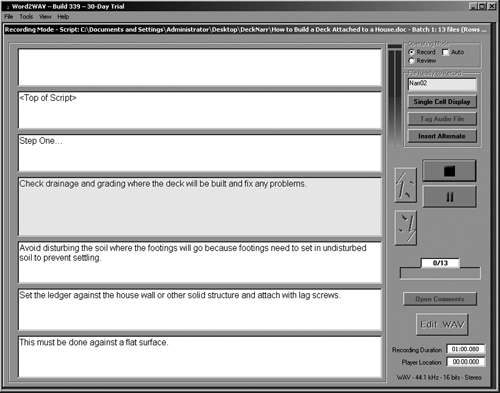
Task: Select the 'This must be done' cell
Action: pos(200,357)
